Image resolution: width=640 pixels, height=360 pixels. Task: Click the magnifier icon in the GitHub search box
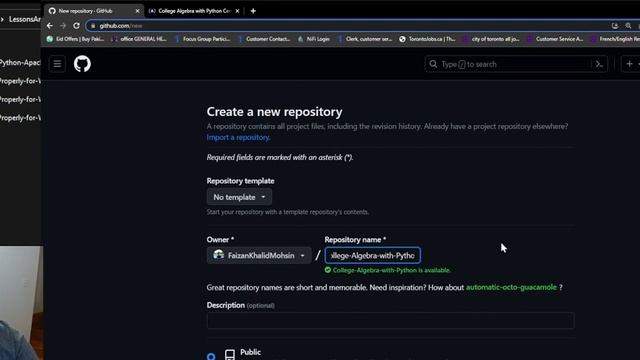433,64
